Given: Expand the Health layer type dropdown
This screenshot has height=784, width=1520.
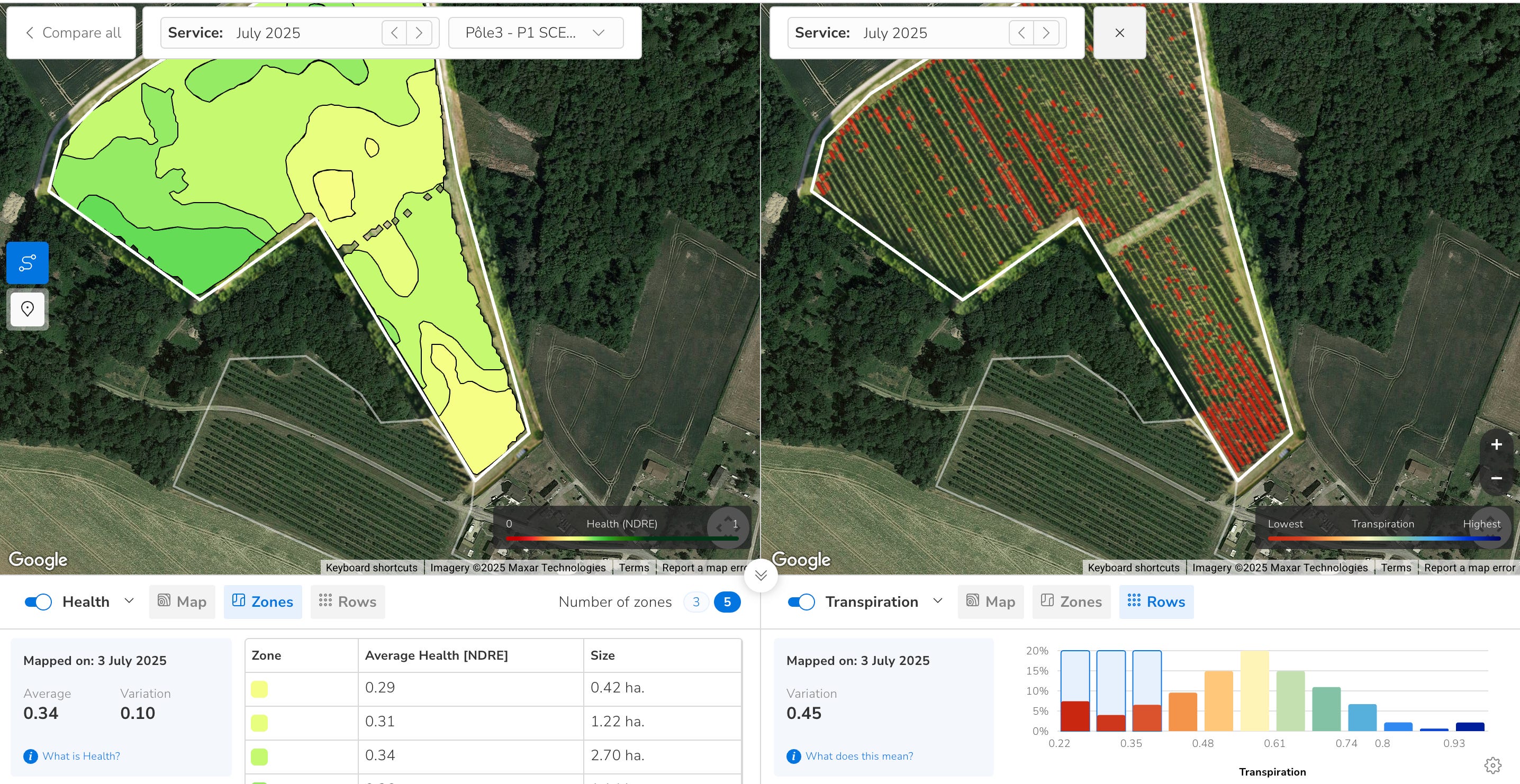Looking at the screenshot, I should (x=129, y=600).
